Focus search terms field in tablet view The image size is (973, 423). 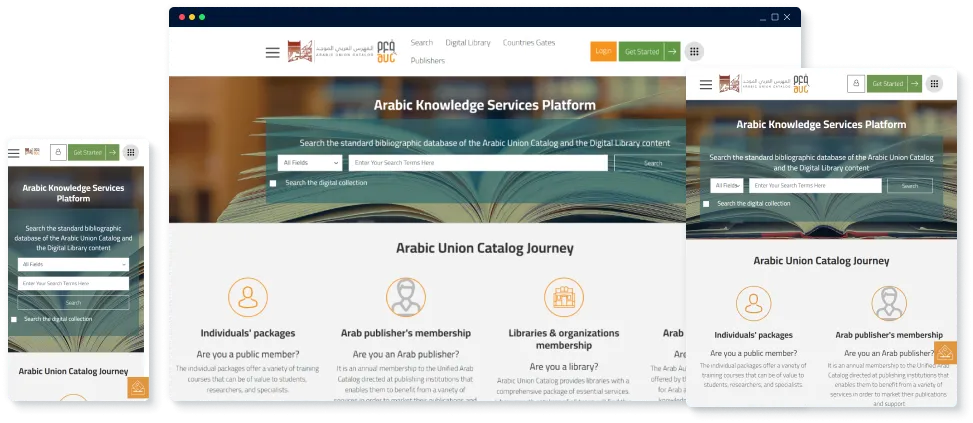click(x=815, y=185)
